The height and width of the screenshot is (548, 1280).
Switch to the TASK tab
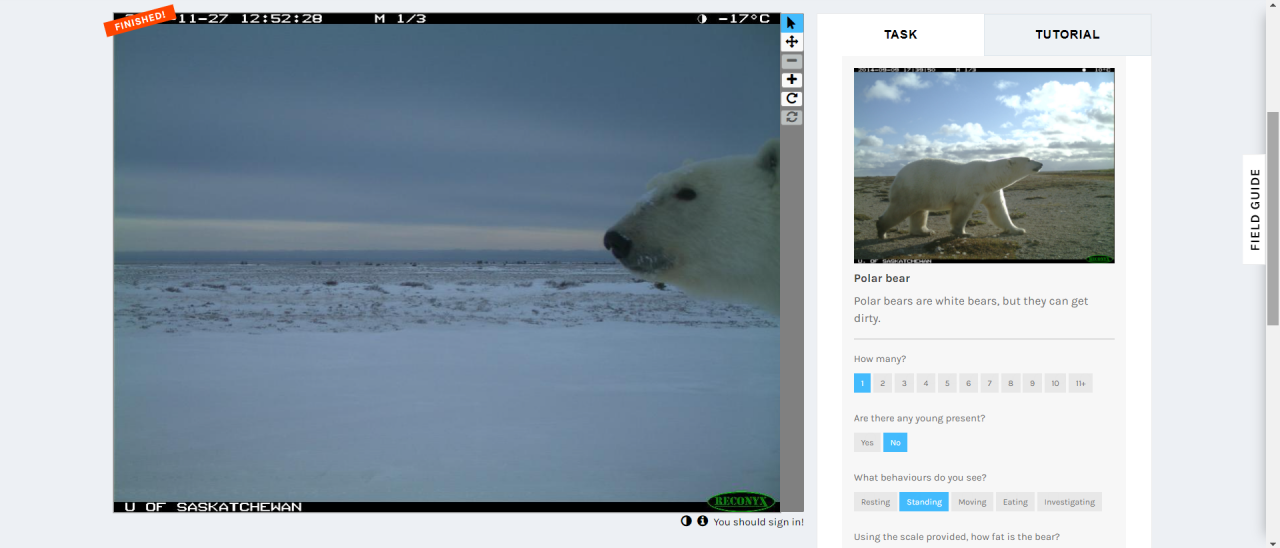900,34
